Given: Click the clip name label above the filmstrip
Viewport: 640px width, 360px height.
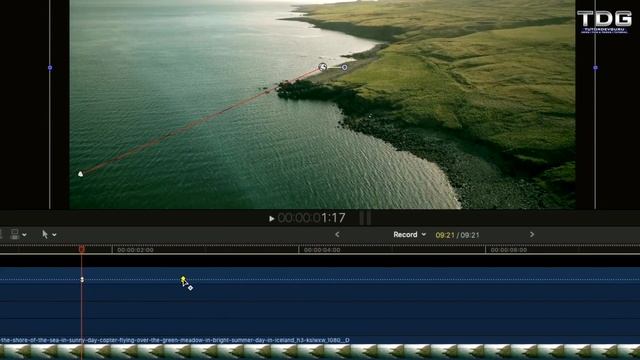Looking at the screenshot, I should click(175, 340).
